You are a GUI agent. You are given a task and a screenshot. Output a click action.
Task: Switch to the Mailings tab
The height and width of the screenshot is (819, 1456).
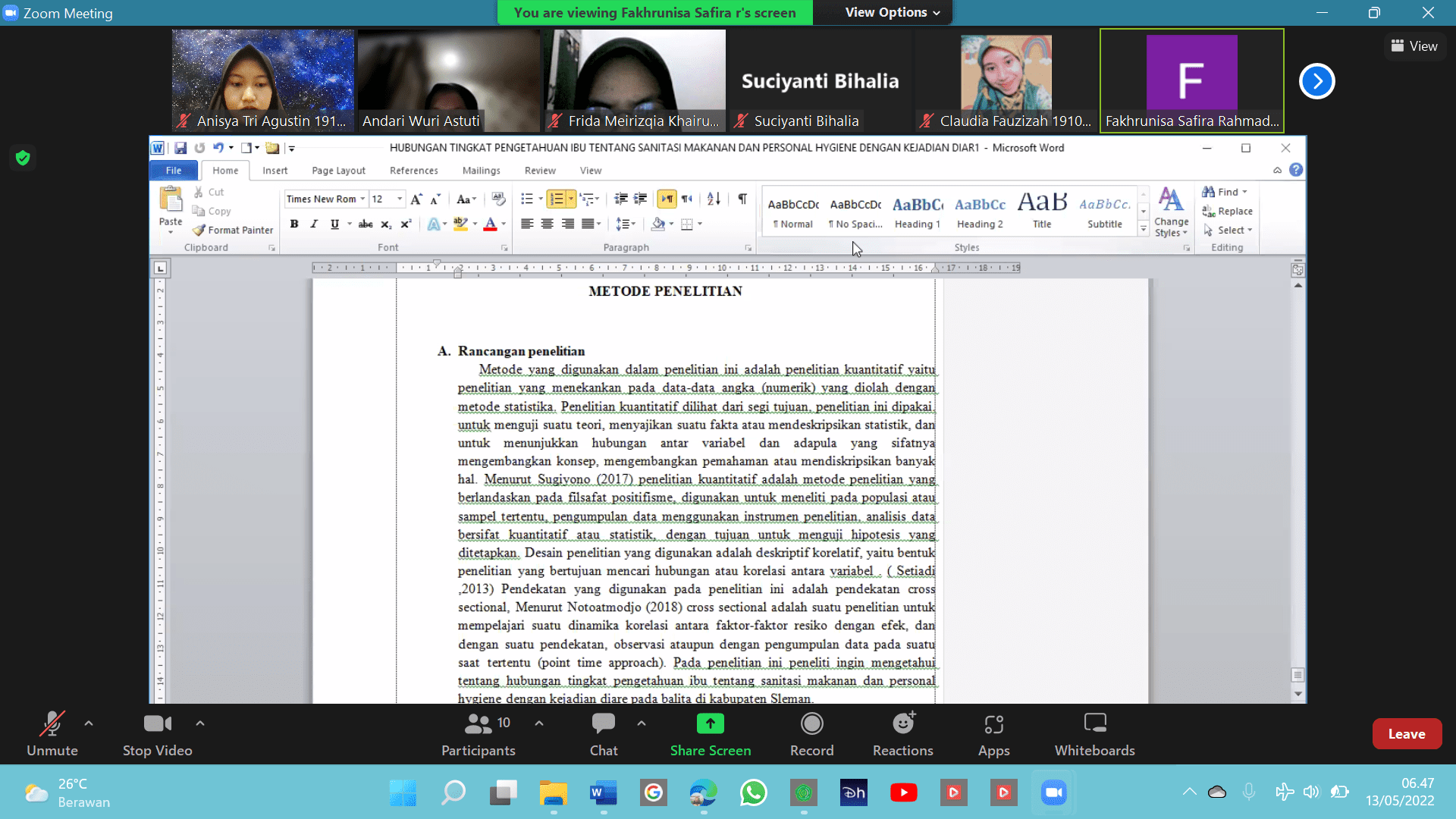tap(481, 170)
